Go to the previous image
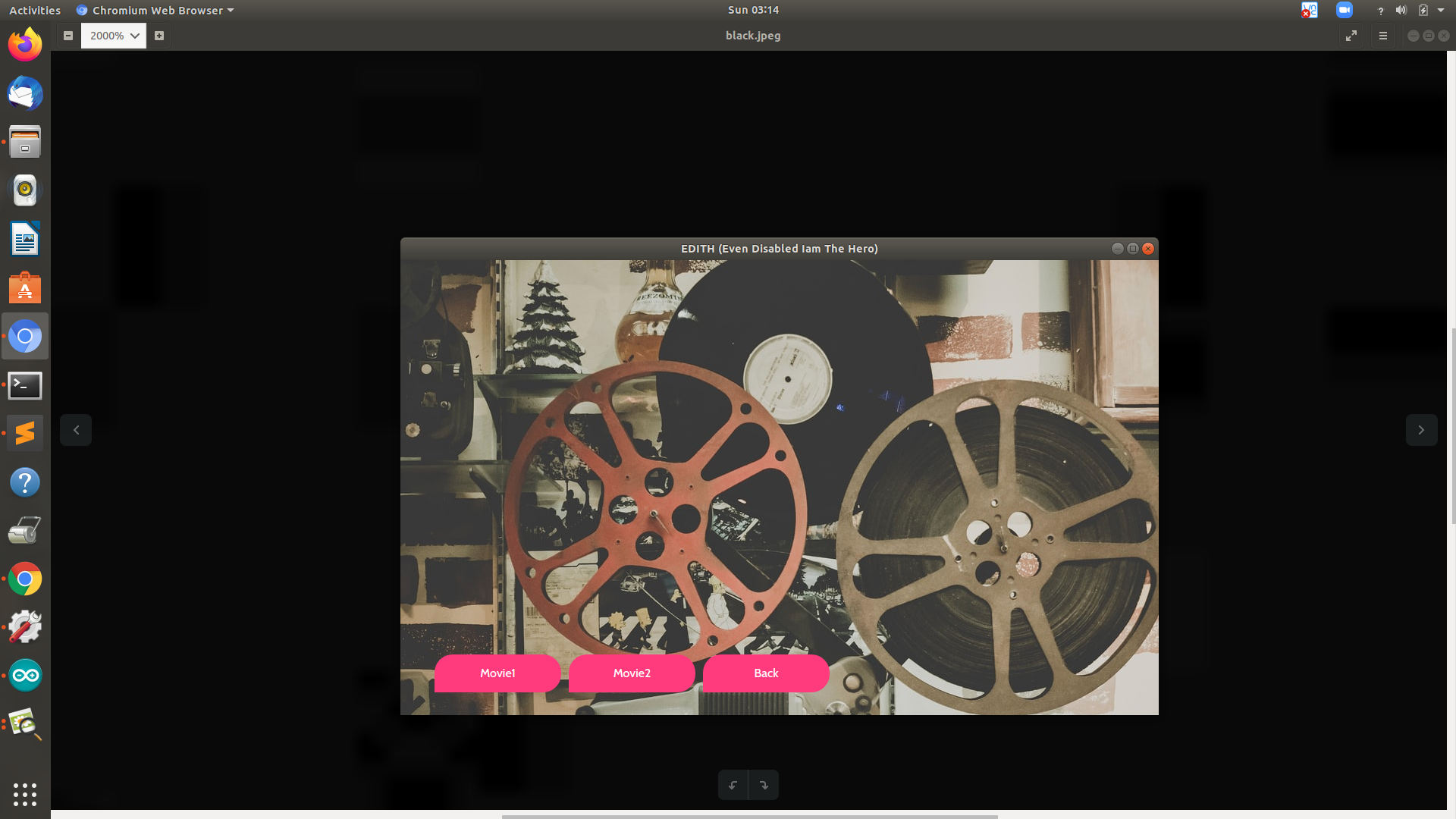This screenshot has height=819, width=1456. (76, 430)
